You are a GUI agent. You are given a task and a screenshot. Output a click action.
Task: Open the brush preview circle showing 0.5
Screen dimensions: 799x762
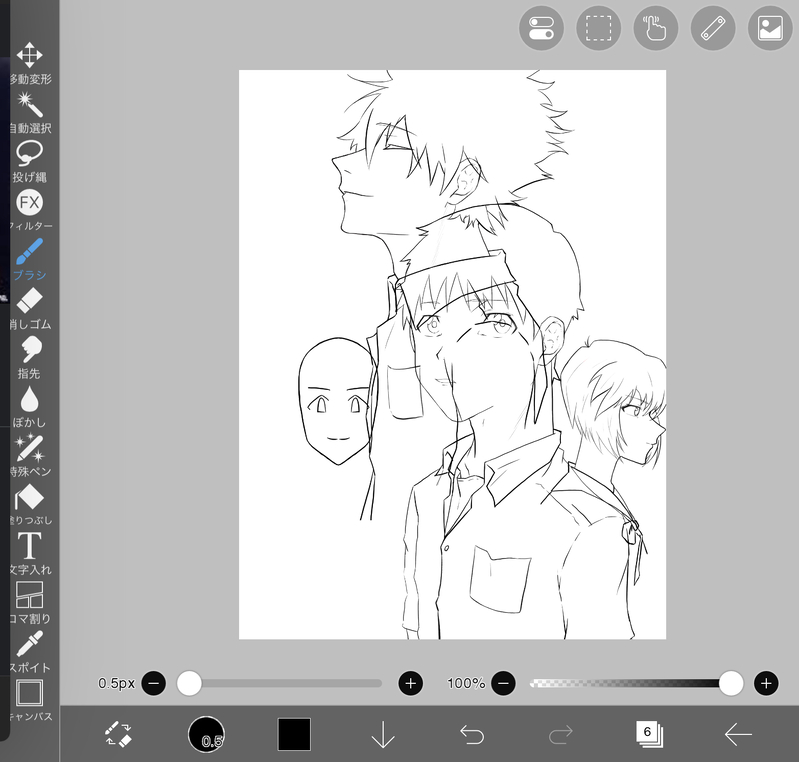coord(206,734)
